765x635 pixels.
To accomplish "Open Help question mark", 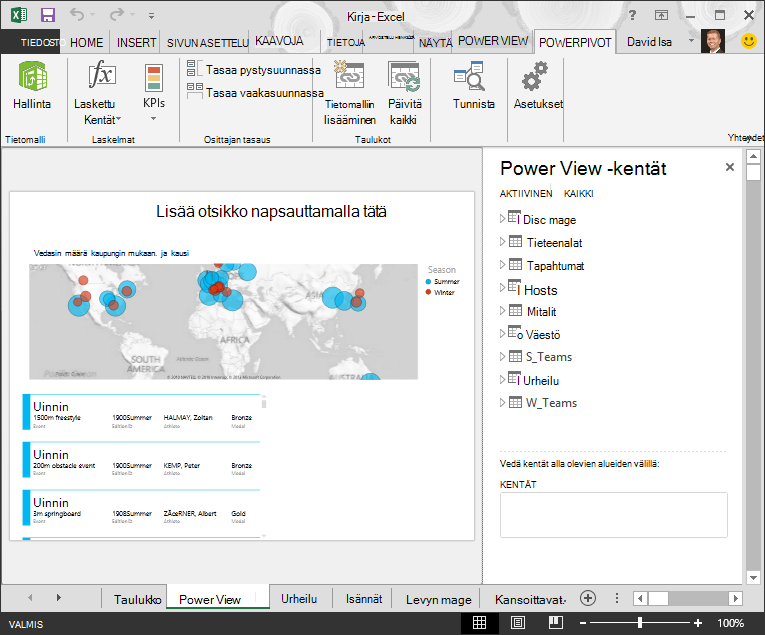I will 632,15.
